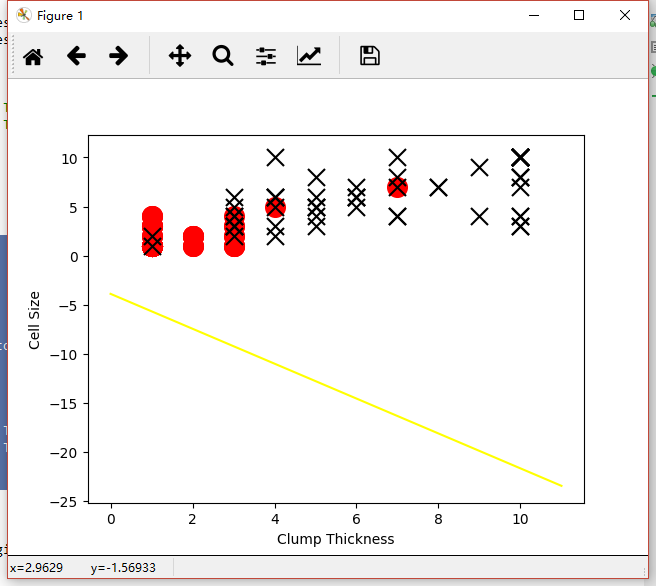Click the matplotlib icon in the title bar
656x586 pixels.
pos(23,15)
